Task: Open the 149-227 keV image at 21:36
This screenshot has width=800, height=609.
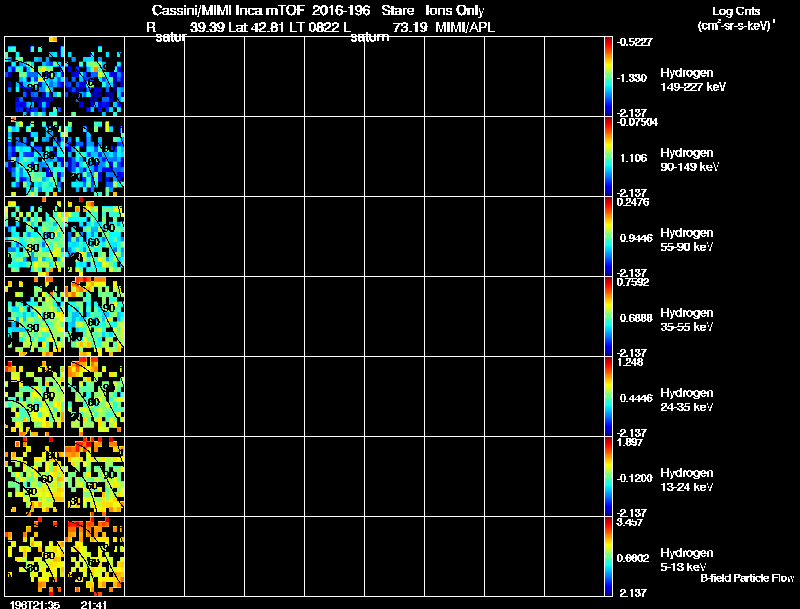Action: coord(35,77)
